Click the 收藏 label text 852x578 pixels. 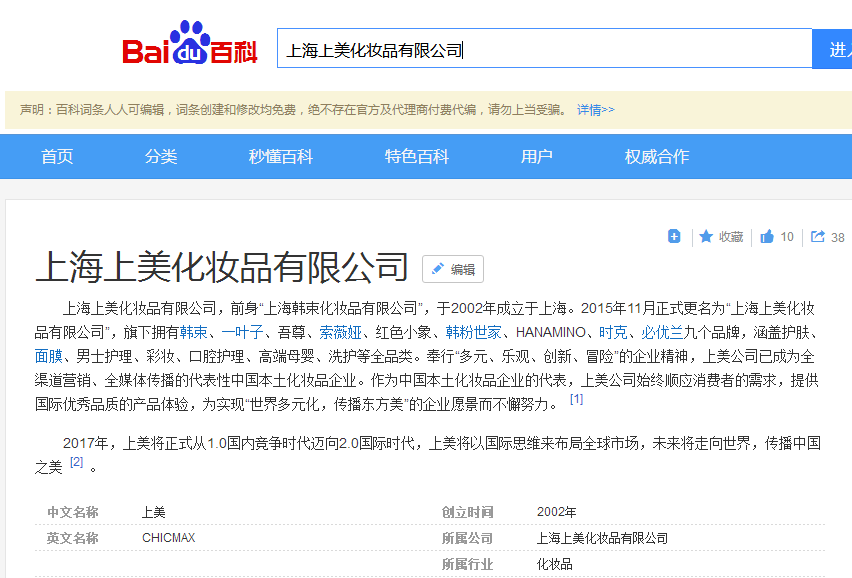731,237
